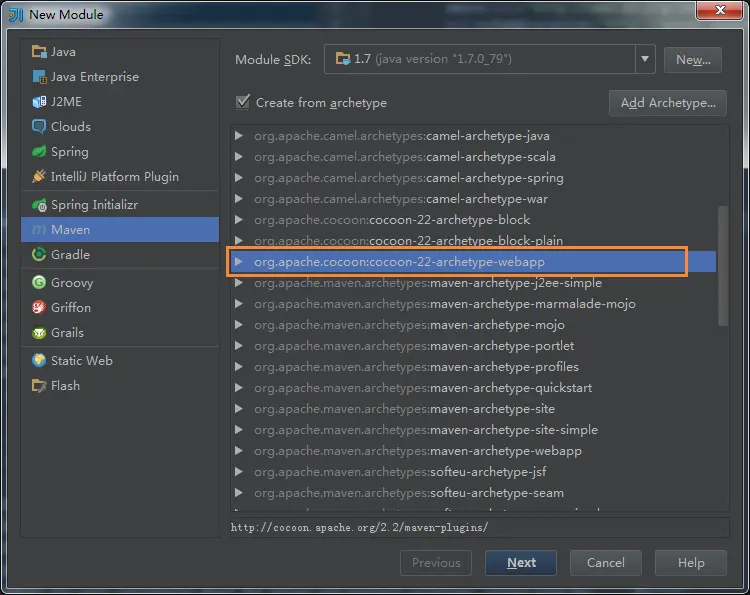Click the SDK folder icon in combo box
This screenshot has height=595, width=750.
(x=343, y=59)
